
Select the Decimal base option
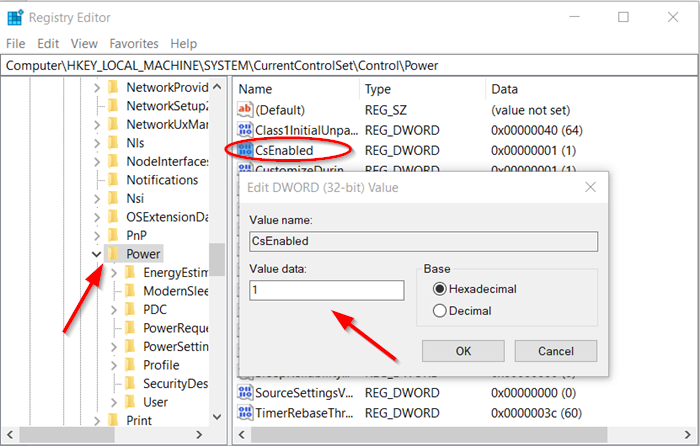[439, 311]
